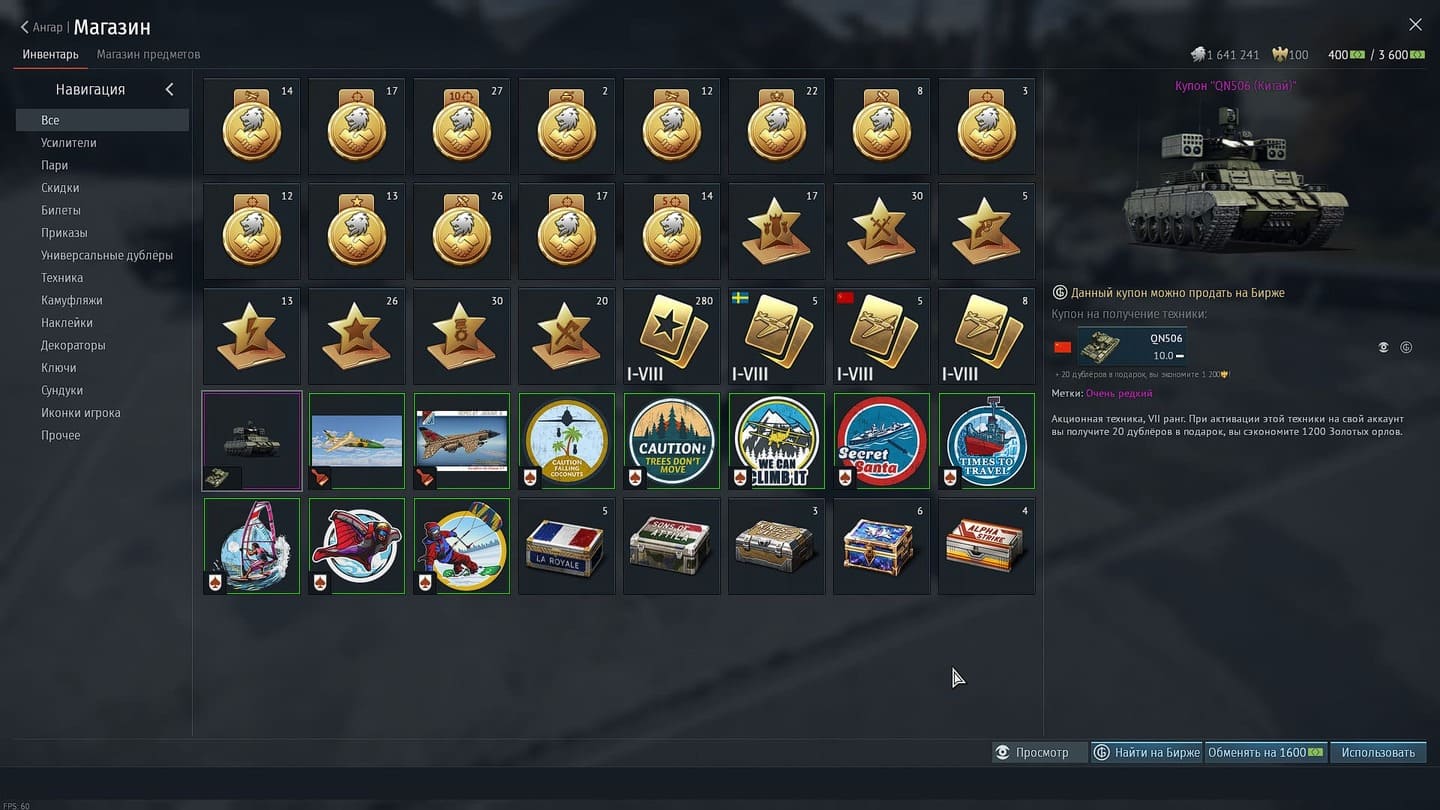Open the Сундуки category in navigation
Screen dimensions: 1440x810
click(62, 390)
